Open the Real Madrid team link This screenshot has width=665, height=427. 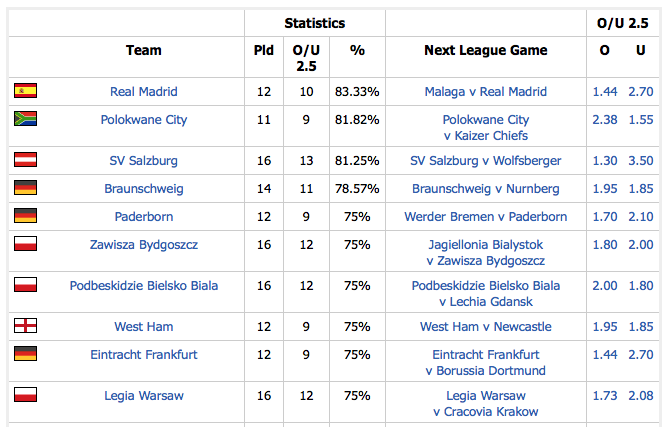point(144,92)
